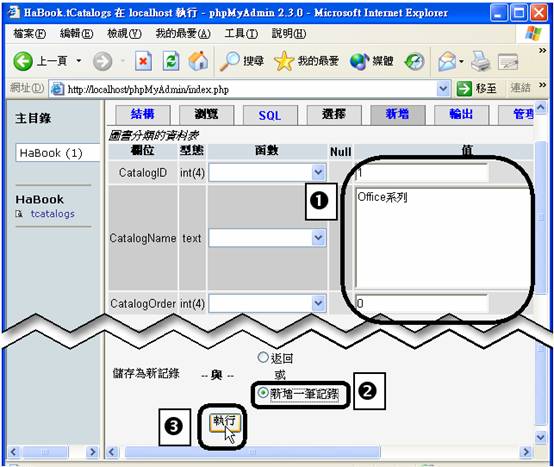The image size is (554, 467).
Task: Click the IE icon in the title bar
Action: 14,13
